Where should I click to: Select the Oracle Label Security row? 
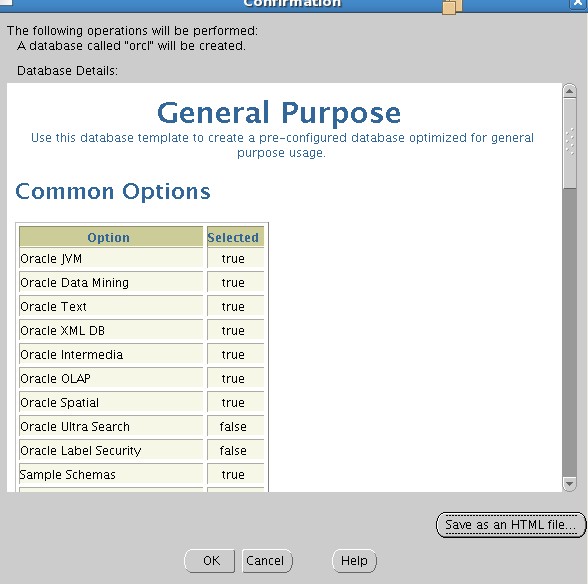[142, 450]
